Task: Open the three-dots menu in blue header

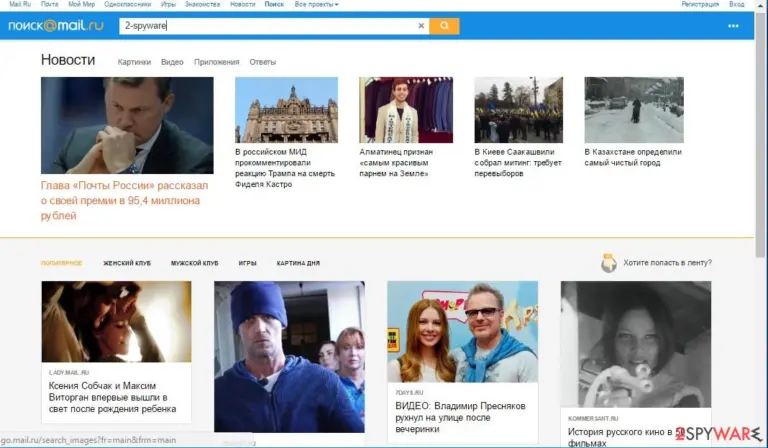Action: click(733, 26)
